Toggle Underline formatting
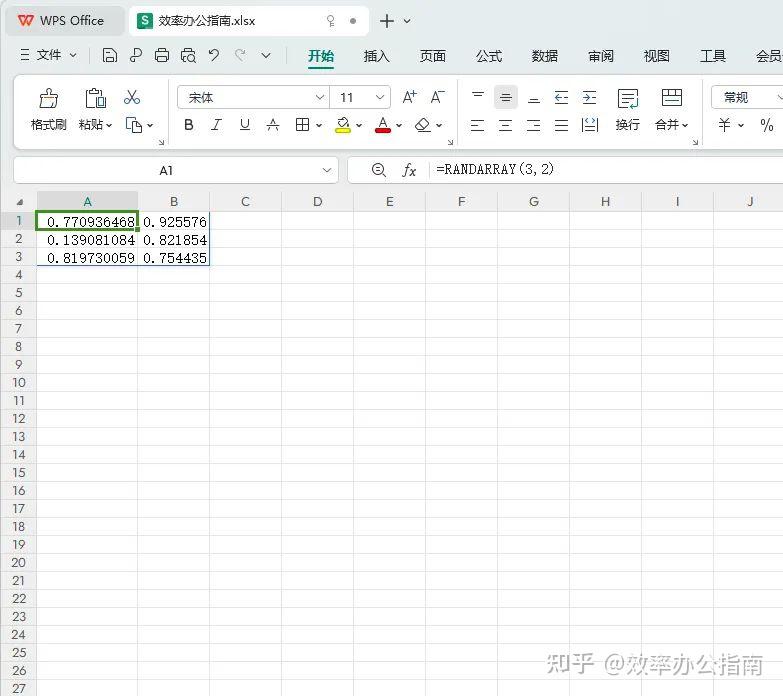This screenshot has height=696, width=783. pyautogui.click(x=245, y=125)
